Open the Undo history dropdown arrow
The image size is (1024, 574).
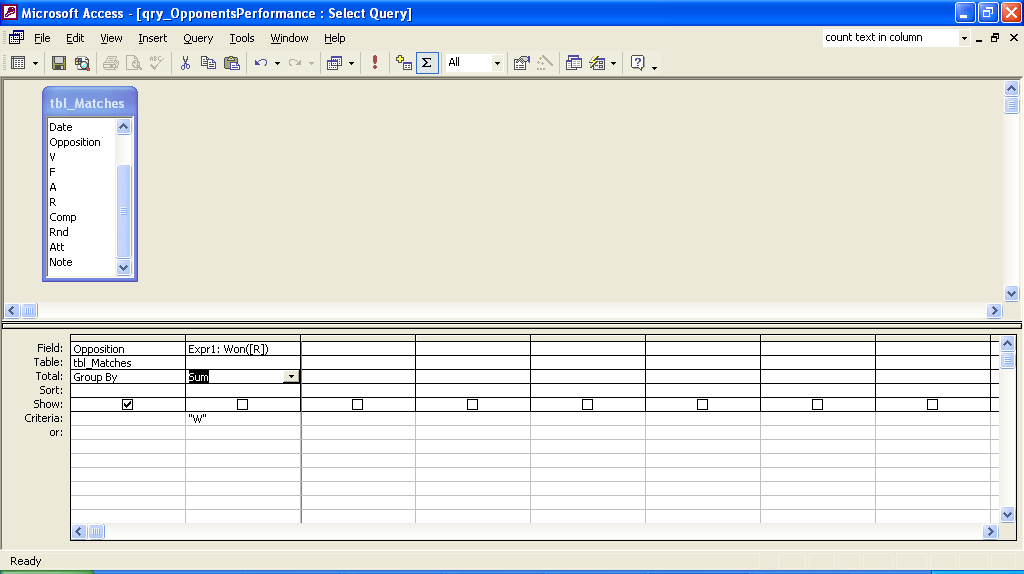pos(278,63)
